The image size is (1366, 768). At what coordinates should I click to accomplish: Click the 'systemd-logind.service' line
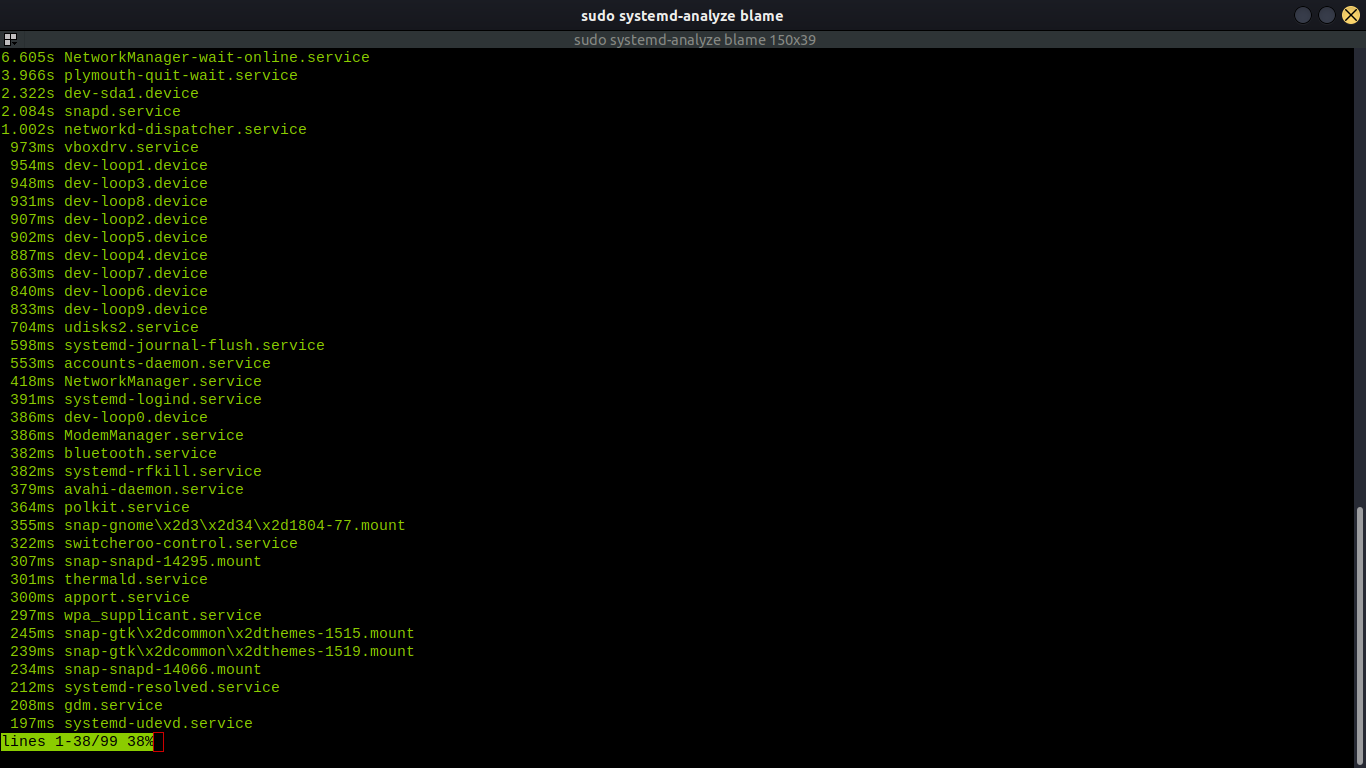[163, 400]
